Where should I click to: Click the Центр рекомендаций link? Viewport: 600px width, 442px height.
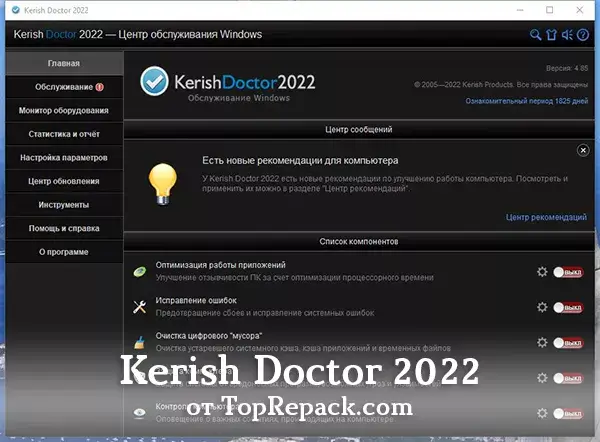click(x=546, y=217)
